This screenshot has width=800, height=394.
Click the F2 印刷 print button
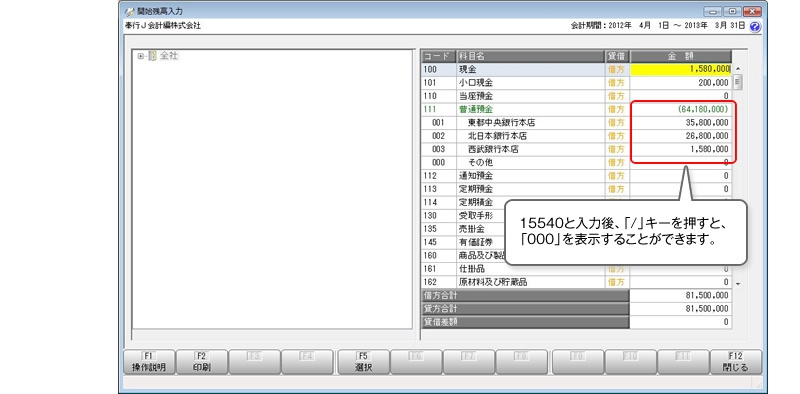point(202,362)
